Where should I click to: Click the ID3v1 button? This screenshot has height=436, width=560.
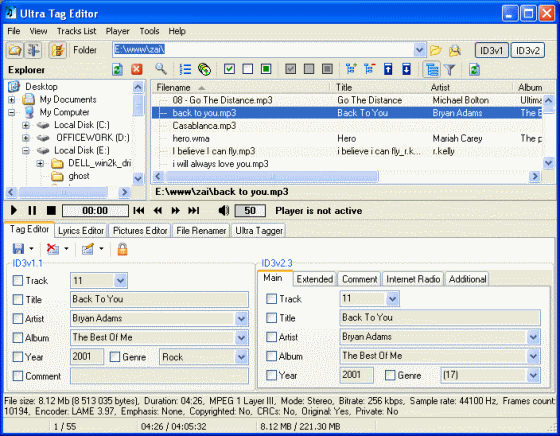point(491,50)
